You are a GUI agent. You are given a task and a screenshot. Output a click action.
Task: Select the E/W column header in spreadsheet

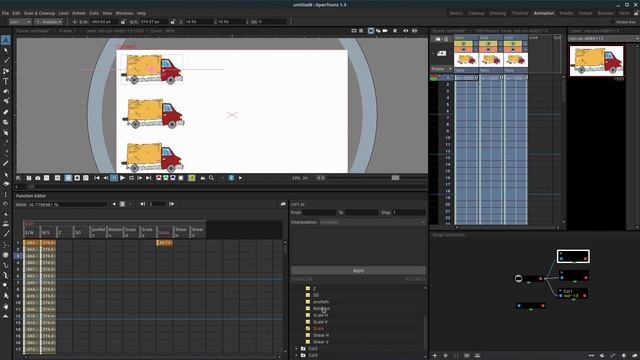(x=31, y=232)
